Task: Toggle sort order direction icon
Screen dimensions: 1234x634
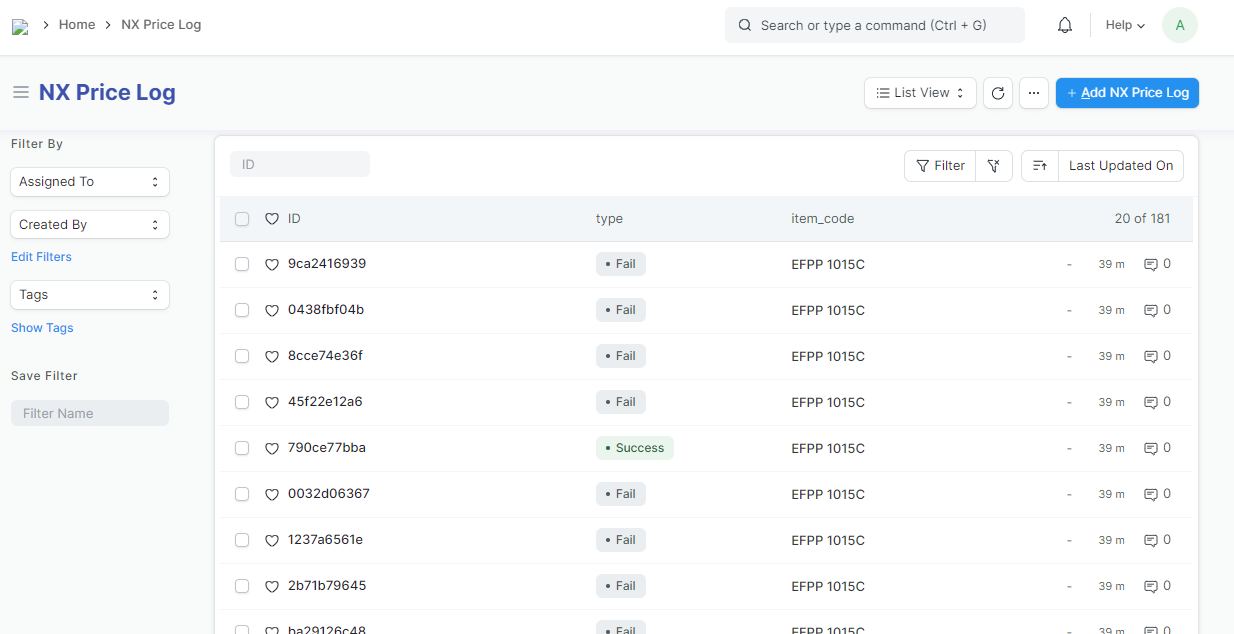Action: click(x=1040, y=166)
